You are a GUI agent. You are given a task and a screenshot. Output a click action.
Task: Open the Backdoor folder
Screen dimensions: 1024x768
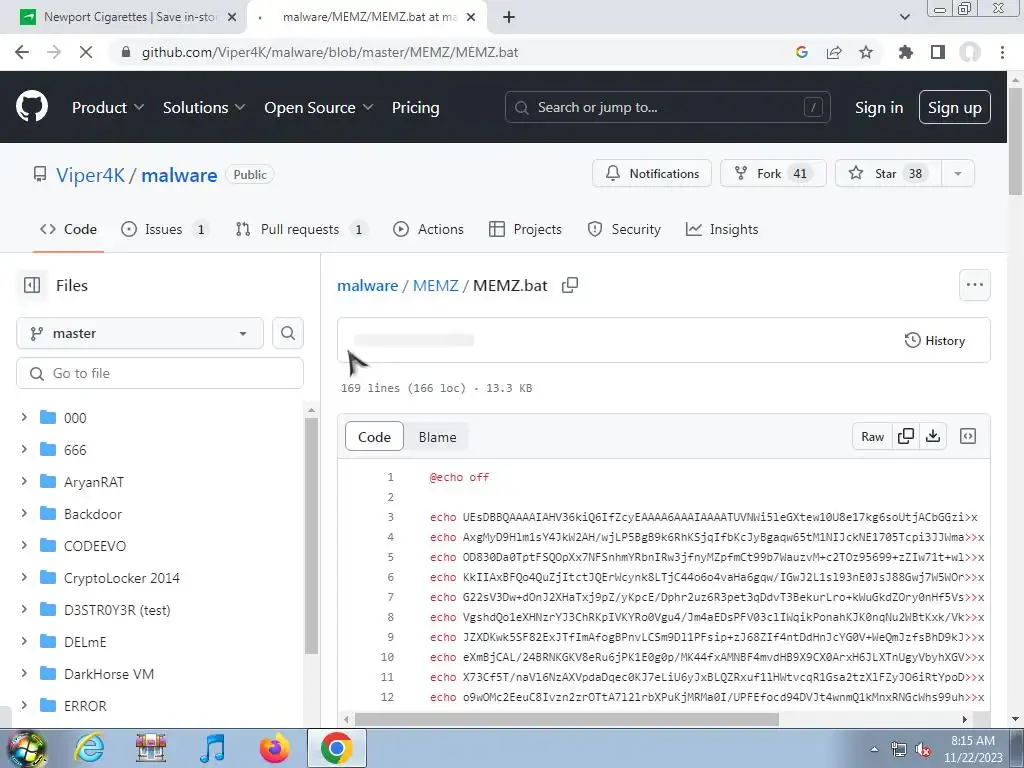tap(93, 513)
